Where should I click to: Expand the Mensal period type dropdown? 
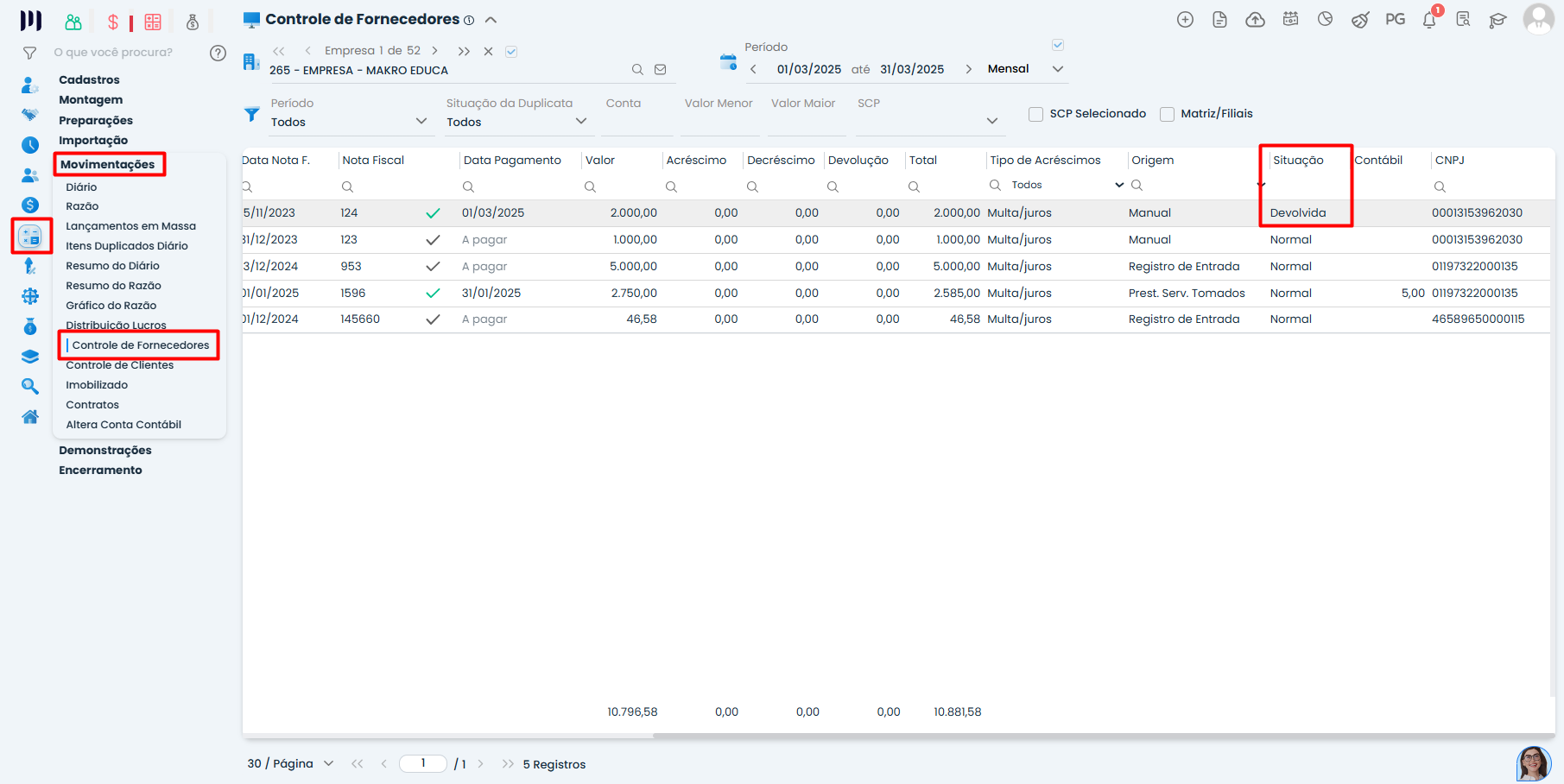point(1058,69)
